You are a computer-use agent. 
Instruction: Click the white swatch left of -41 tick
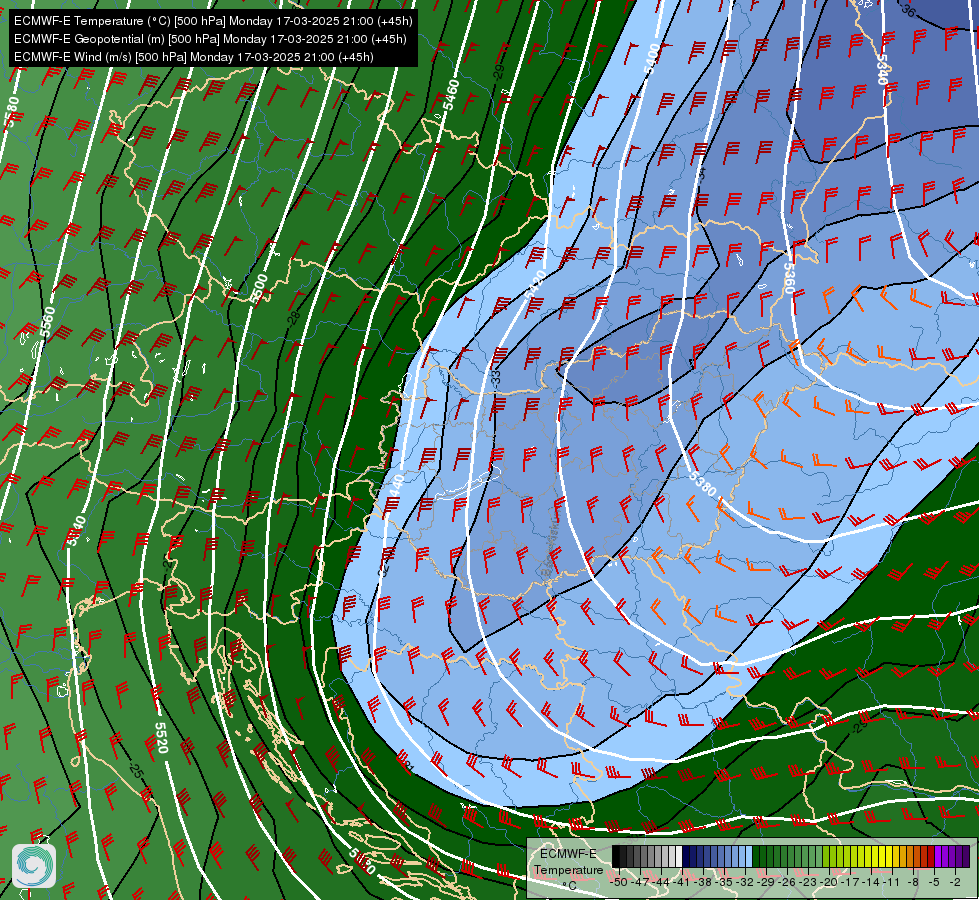679,856
